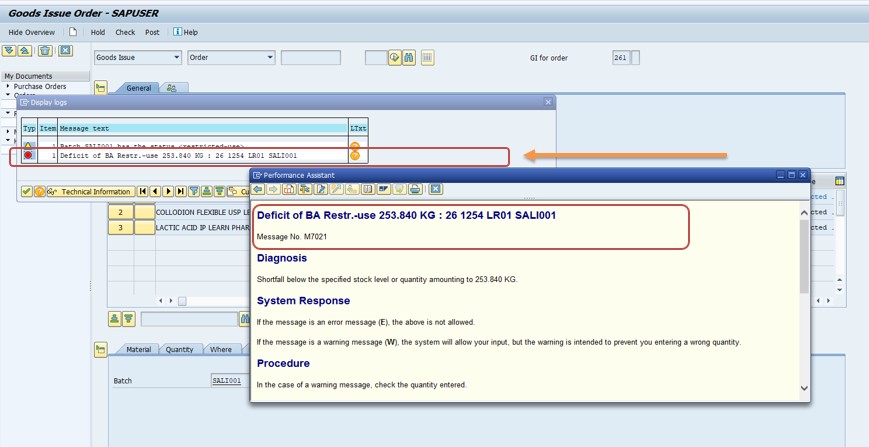
Task: Click the print icon in Performance Assistant toolbar
Action: click(415, 189)
